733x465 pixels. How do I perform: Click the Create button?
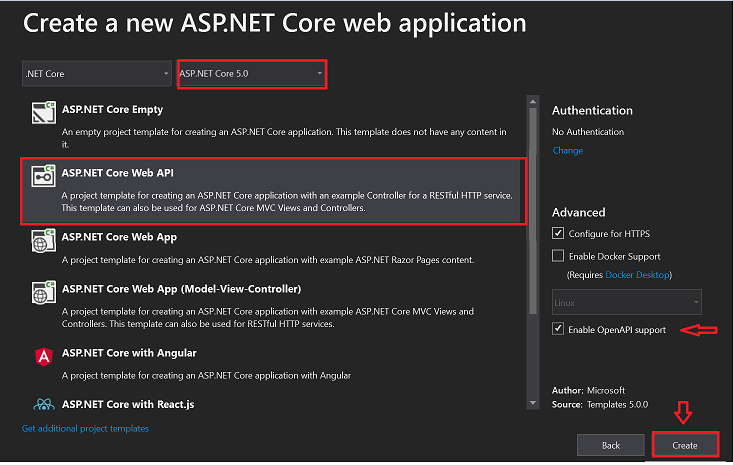pyautogui.click(x=685, y=445)
